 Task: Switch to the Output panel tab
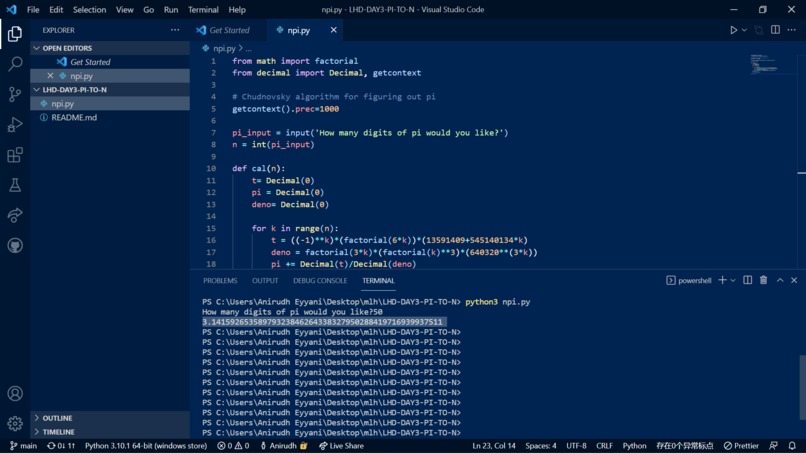[x=265, y=280]
